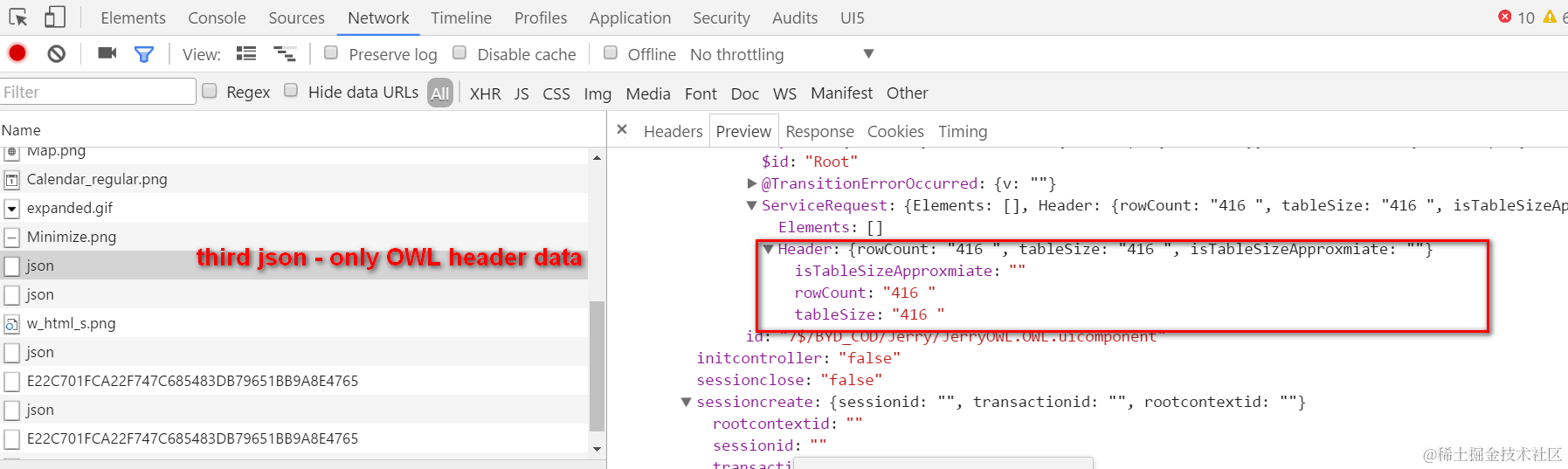Image resolution: width=1568 pixels, height=469 pixels.
Task: Clear the network log
Action: pyautogui.click(x=57, y=54)
